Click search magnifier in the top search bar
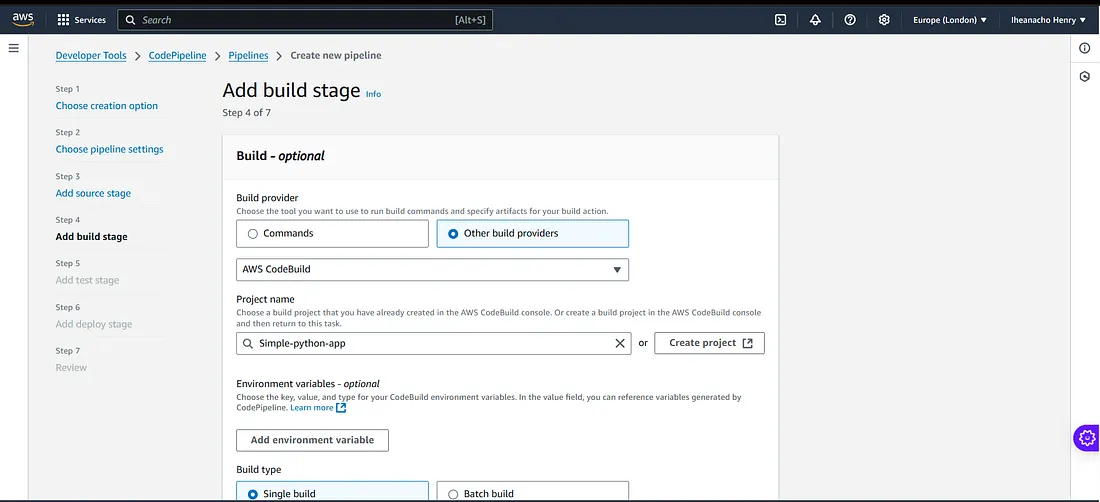 [130, 20]
